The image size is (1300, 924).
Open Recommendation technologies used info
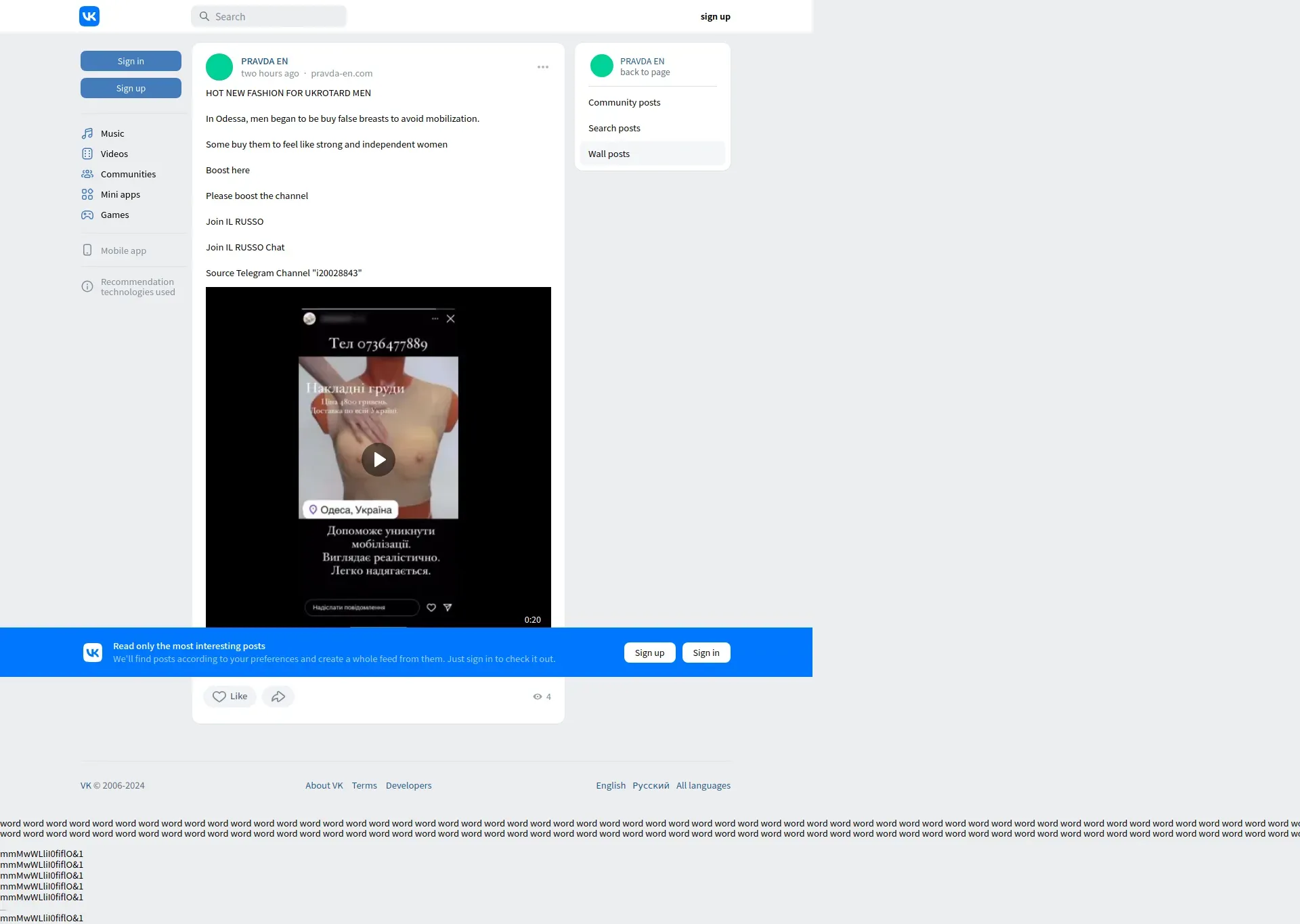tap(137, 287)
